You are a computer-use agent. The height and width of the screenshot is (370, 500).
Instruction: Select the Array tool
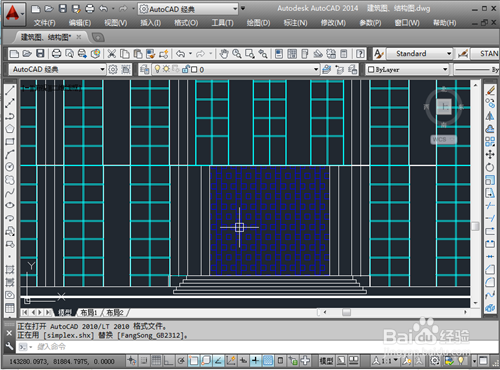[490, 141]
